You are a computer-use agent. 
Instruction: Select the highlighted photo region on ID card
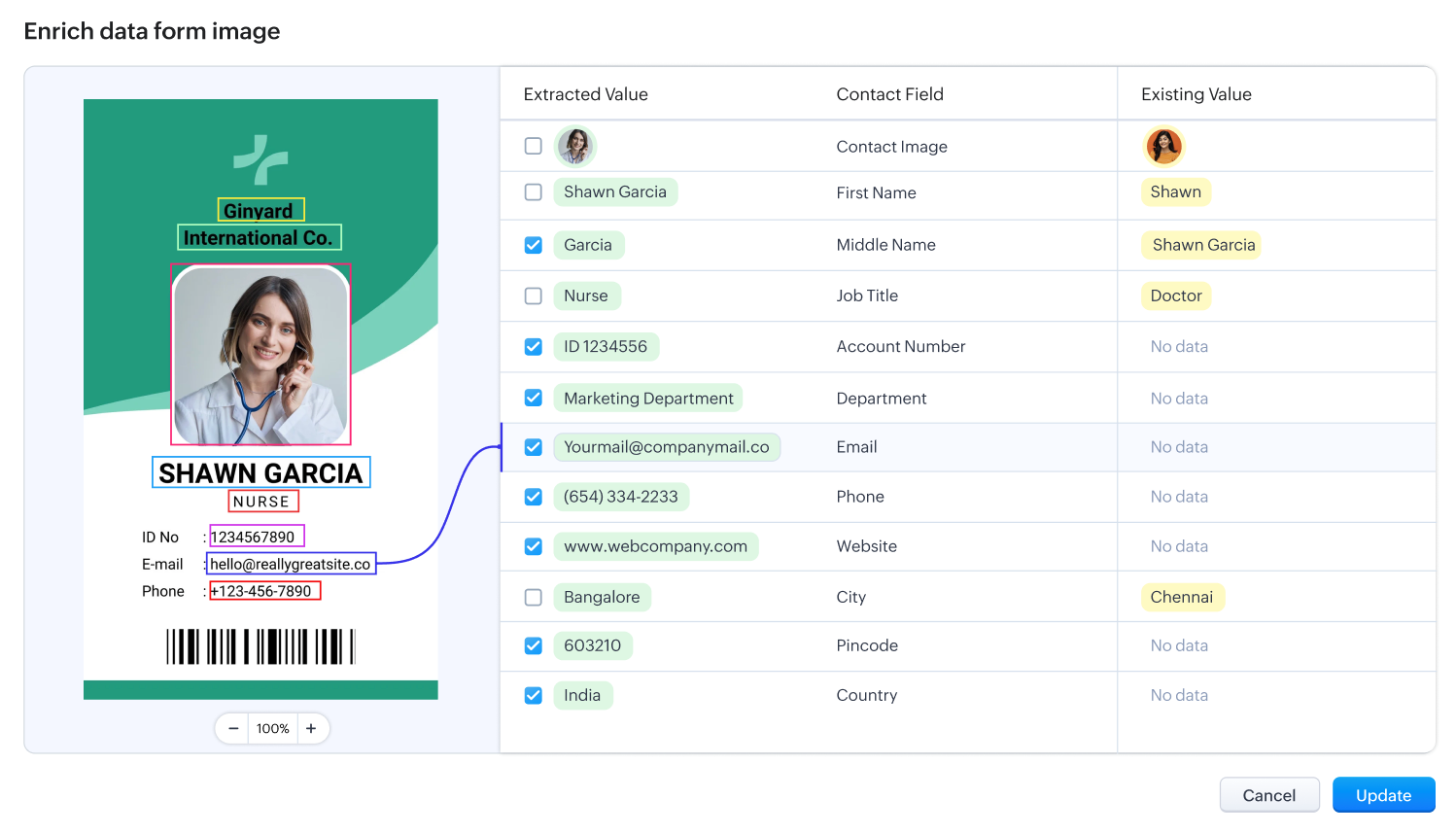click(260, 355)
